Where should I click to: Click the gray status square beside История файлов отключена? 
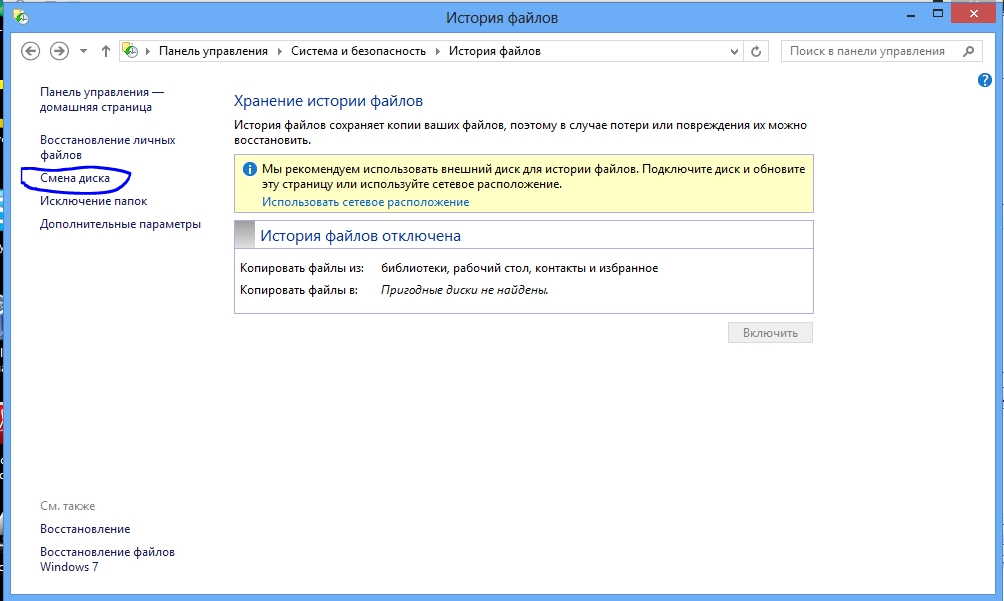tap(245, 235)
